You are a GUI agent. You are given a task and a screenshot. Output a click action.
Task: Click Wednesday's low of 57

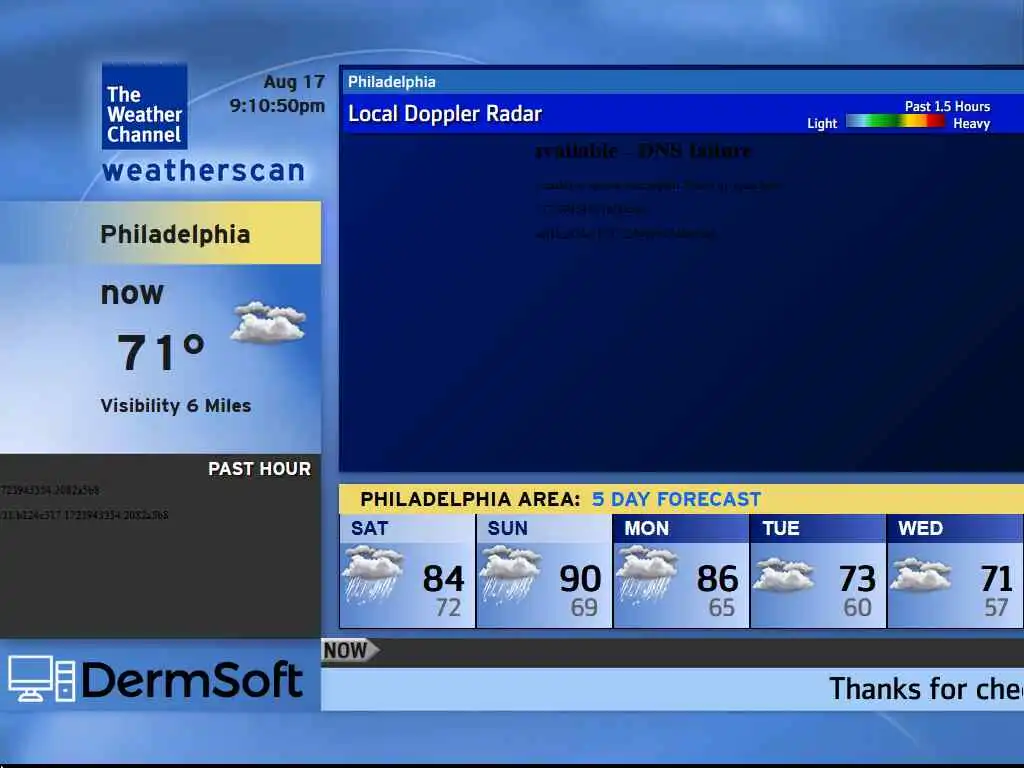tap(997, 608)
